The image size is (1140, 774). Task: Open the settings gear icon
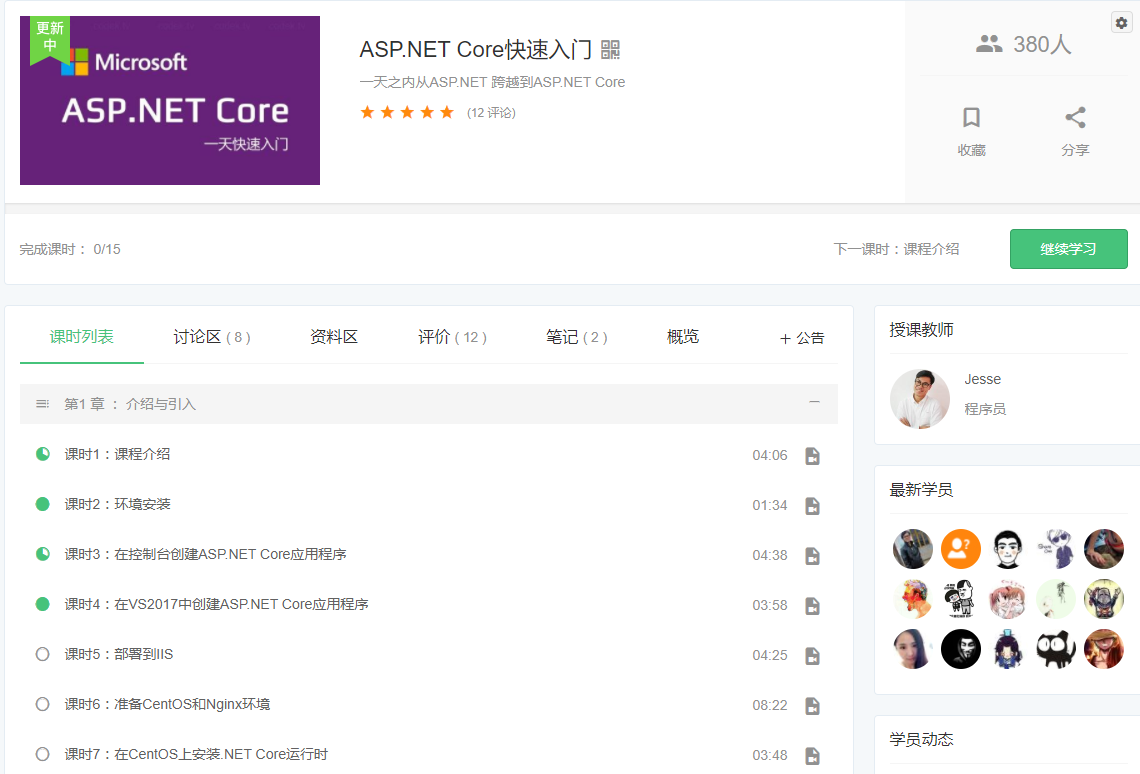pyautogui.click(x=1122, y=23)
